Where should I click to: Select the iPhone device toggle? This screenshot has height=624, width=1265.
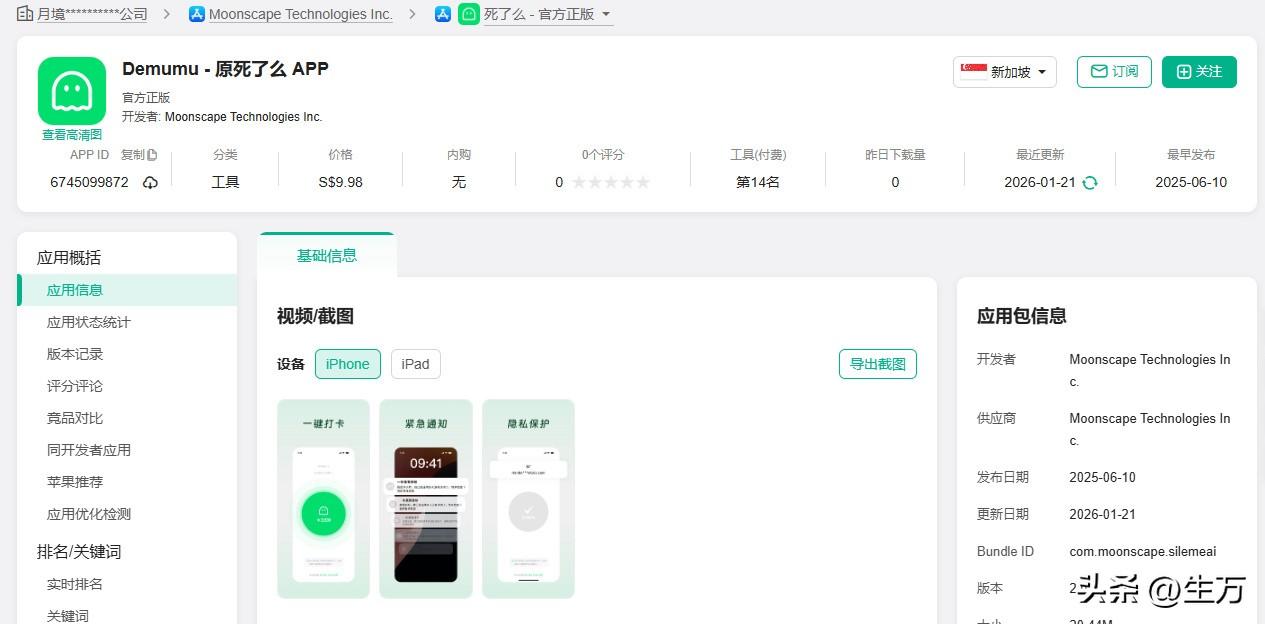(x=348, y=364)
